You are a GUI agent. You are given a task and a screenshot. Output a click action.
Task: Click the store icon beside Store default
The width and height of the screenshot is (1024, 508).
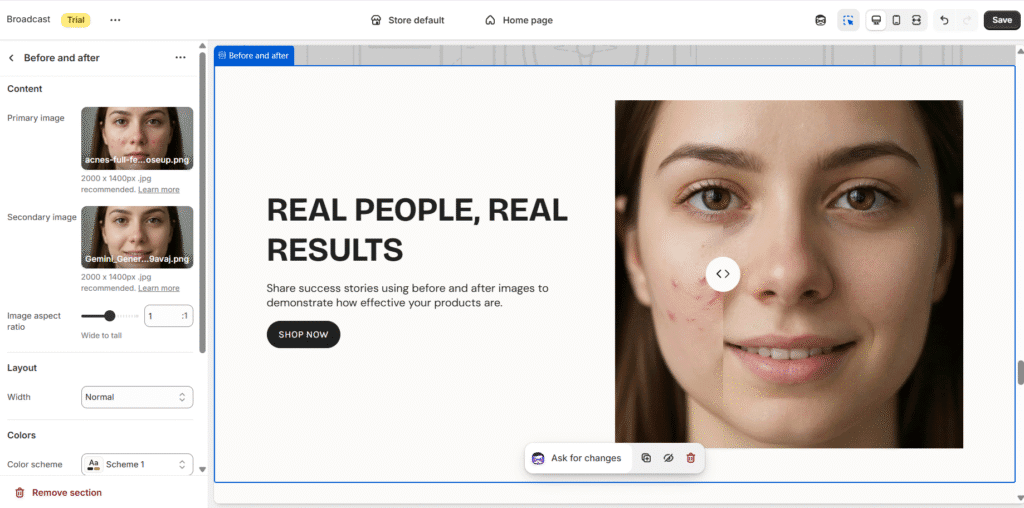376,20
